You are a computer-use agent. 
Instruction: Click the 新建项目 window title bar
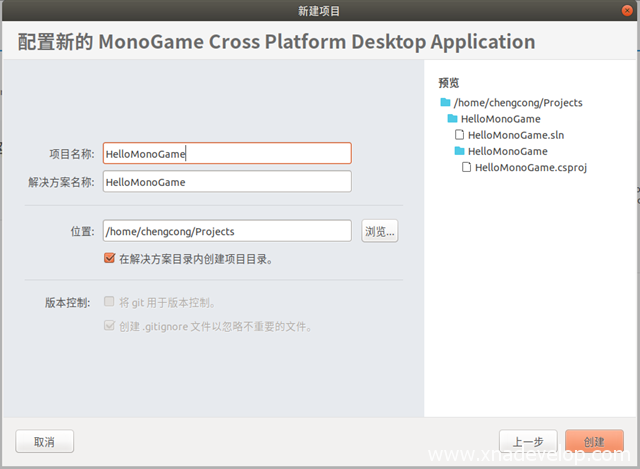click(319, 11)
